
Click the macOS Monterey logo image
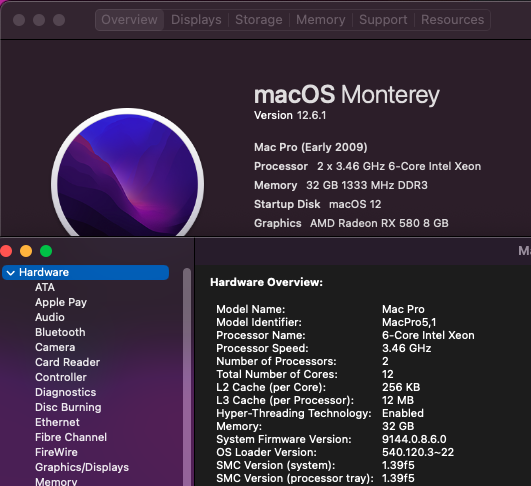(x=127, y=172)
